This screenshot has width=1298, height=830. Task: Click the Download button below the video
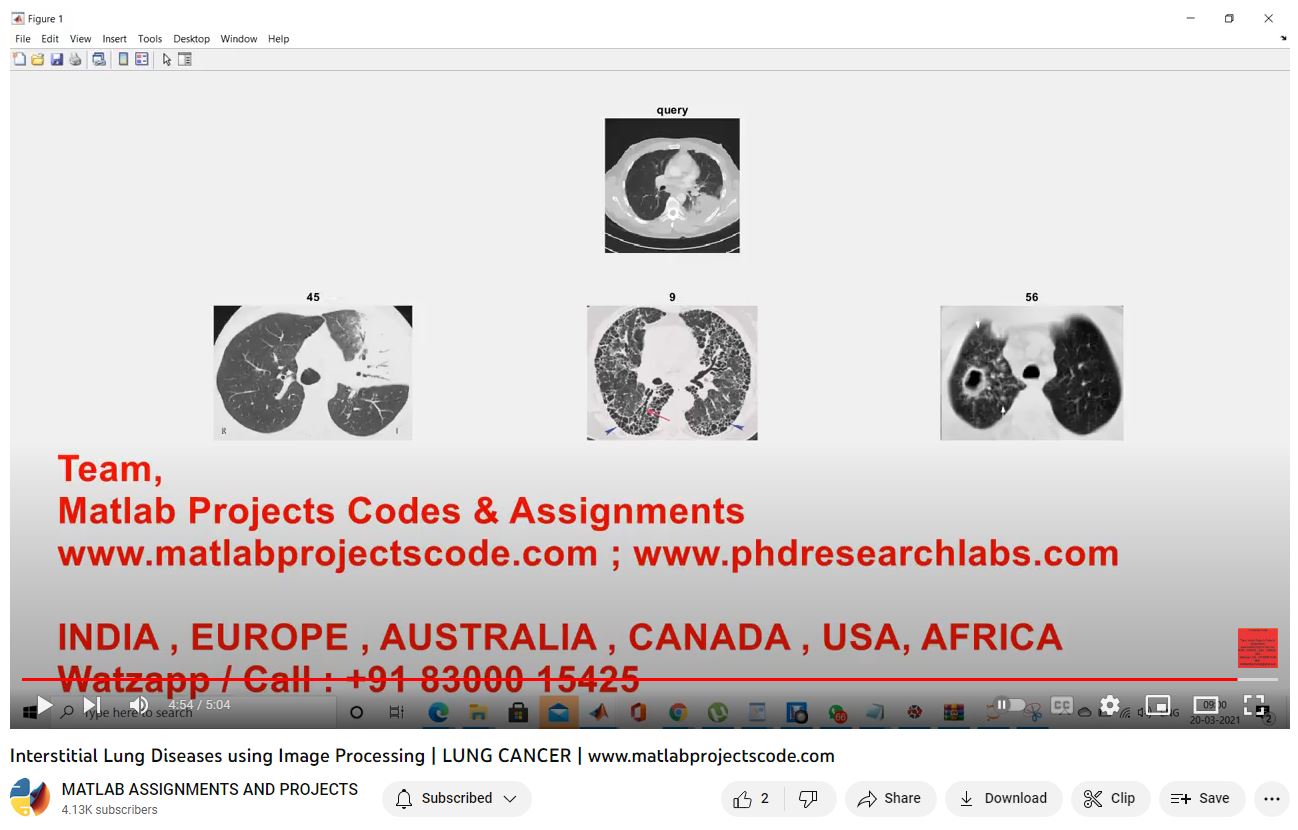[x=1003, y=798]
